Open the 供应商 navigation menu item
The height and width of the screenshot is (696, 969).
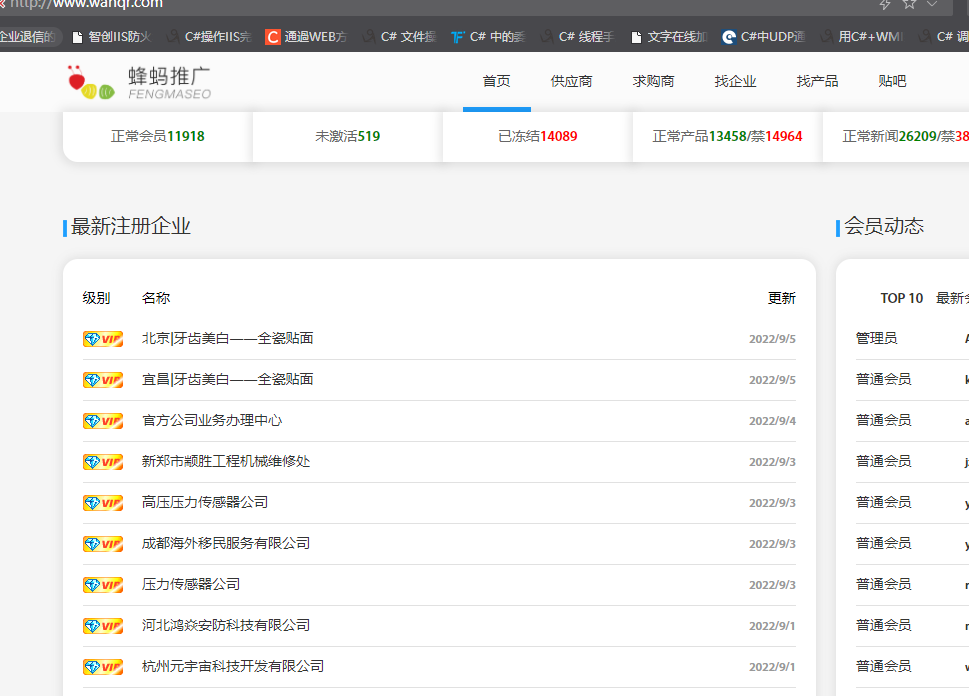click(x=571, y=82)
